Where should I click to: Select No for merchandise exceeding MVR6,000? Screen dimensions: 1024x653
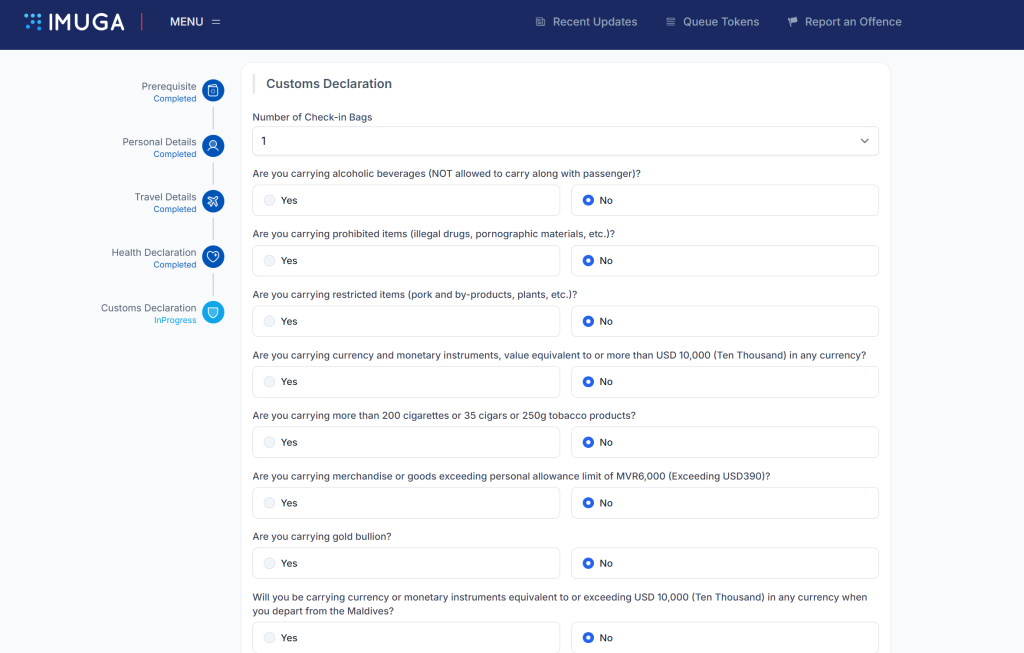click(x=725, y=503)
